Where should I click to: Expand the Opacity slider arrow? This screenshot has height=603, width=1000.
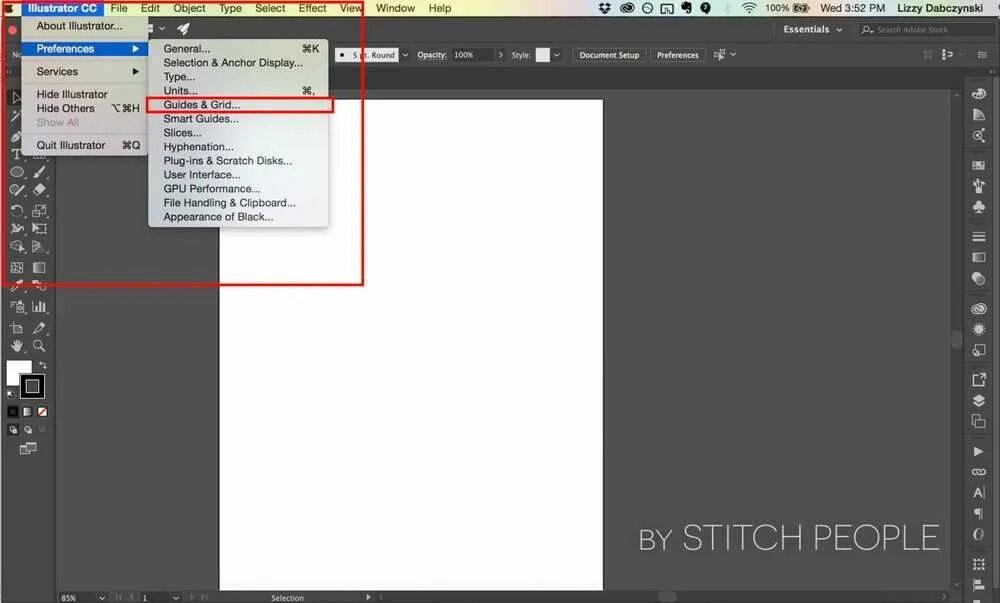[x=500, y=55]
